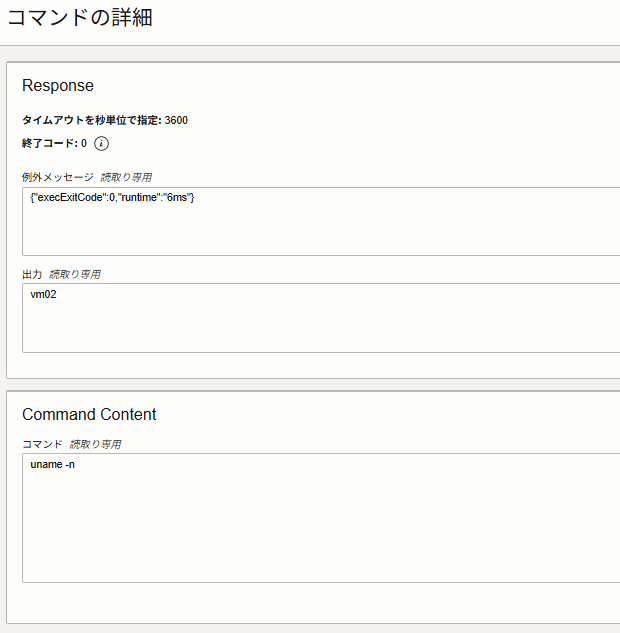Click the exception message read-only field
Image resolution: width=620 pixels, height=633 pixels.
[321, 221]
